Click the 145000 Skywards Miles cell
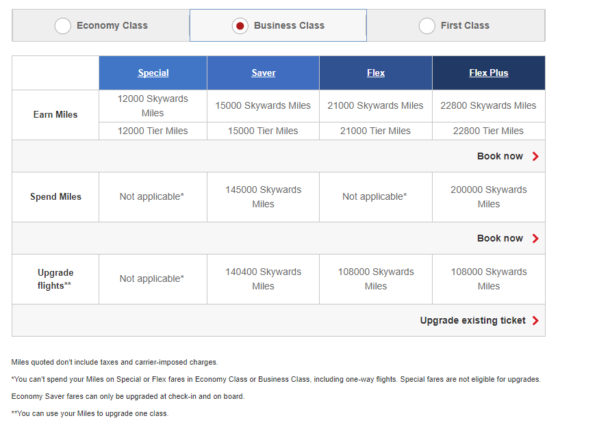The width and height of the screenshot is (610, 429). click(x=263, y=197)
